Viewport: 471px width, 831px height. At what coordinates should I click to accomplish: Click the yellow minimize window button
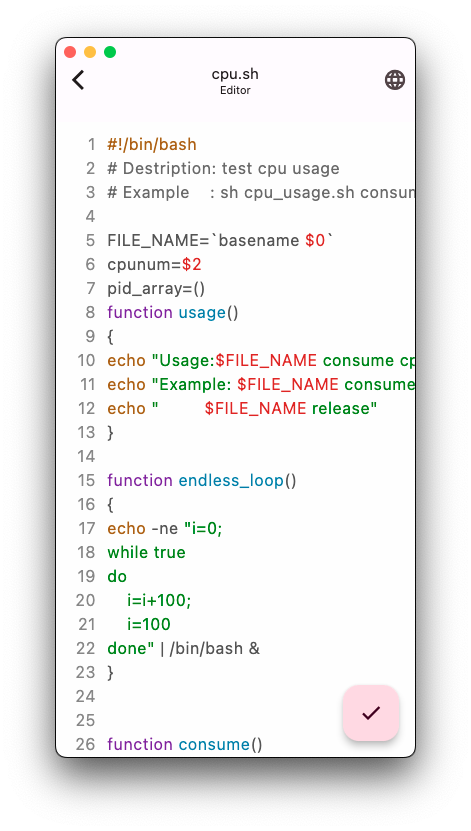click(x=90, y=52)
